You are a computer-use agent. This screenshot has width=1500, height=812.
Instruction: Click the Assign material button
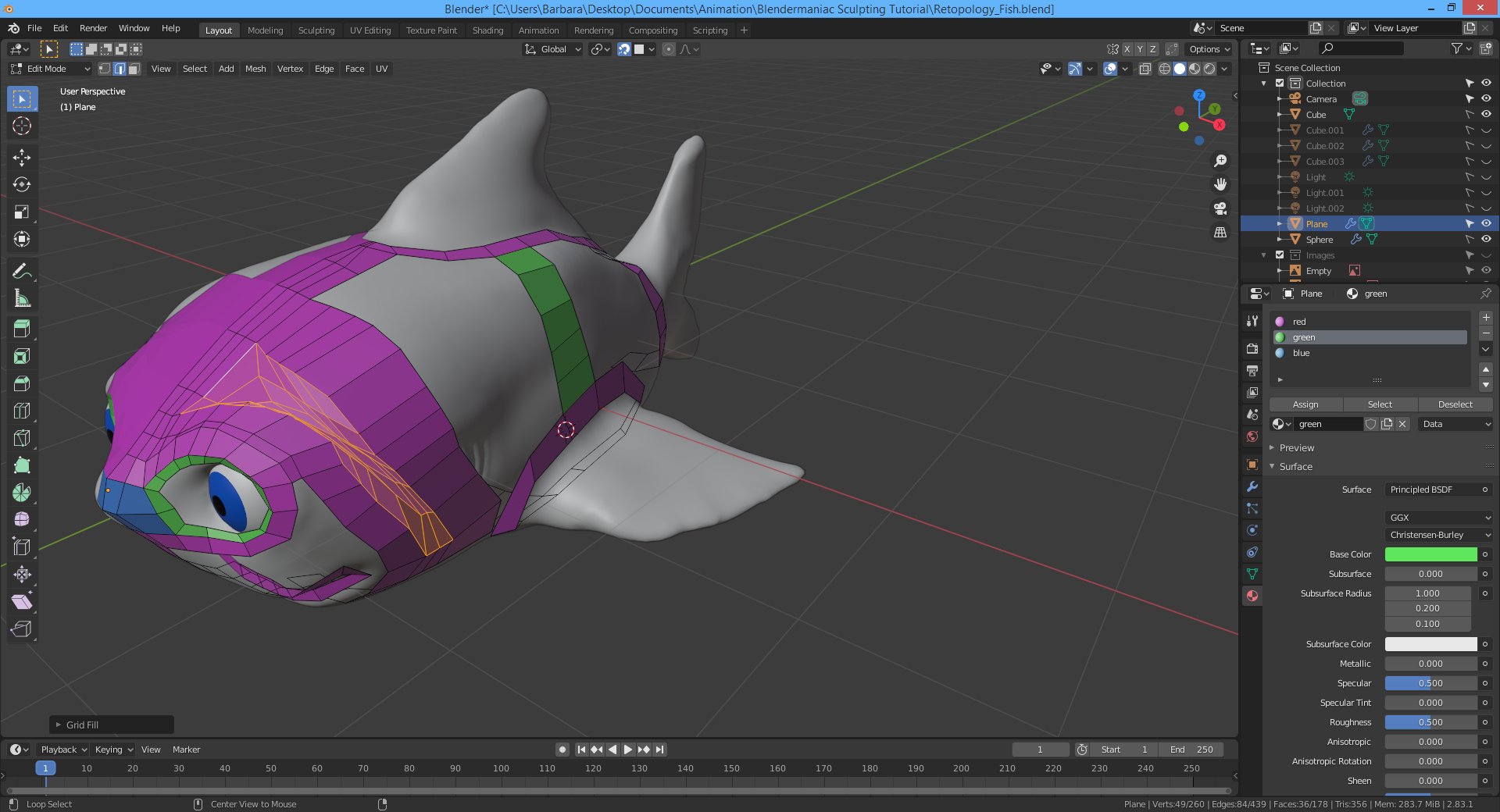pos(1305,404)
